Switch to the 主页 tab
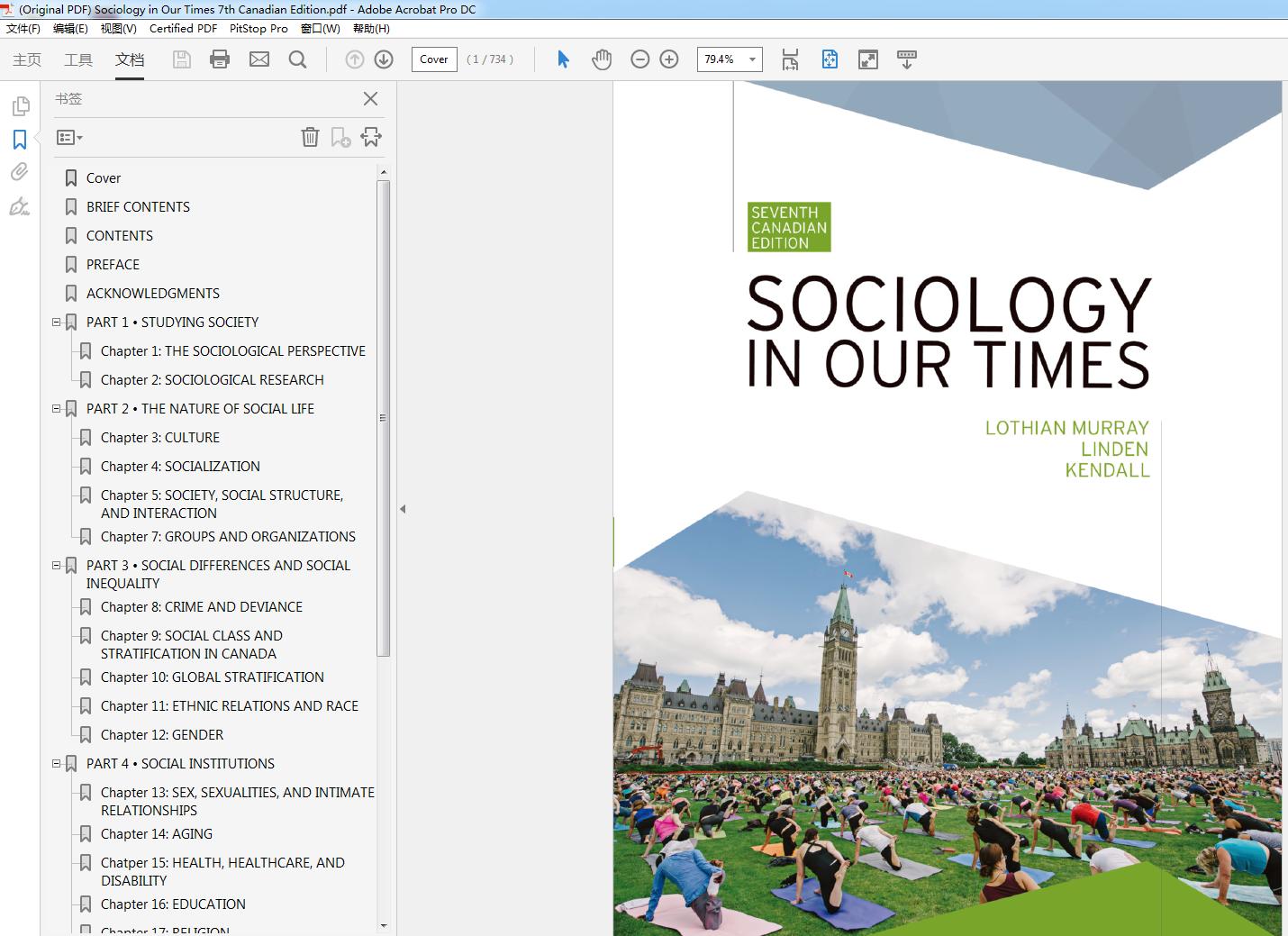This screenshot has height=936, width=1288. (x=27, y=59)
